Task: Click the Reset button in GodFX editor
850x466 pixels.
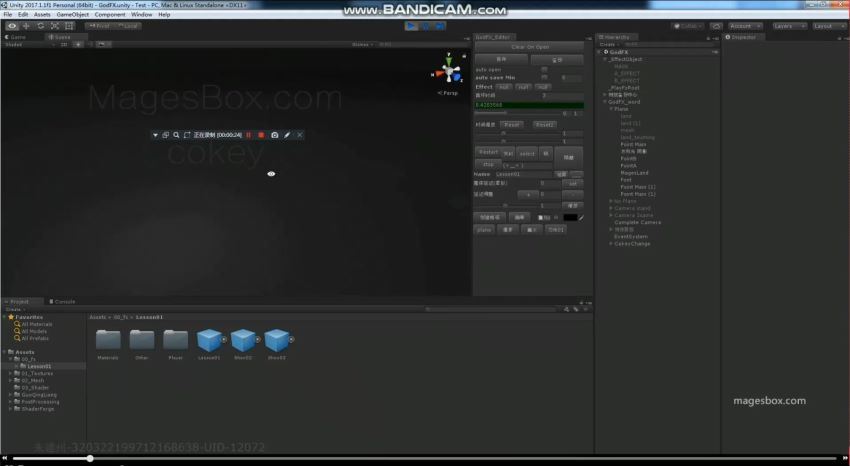Action: 512,125
